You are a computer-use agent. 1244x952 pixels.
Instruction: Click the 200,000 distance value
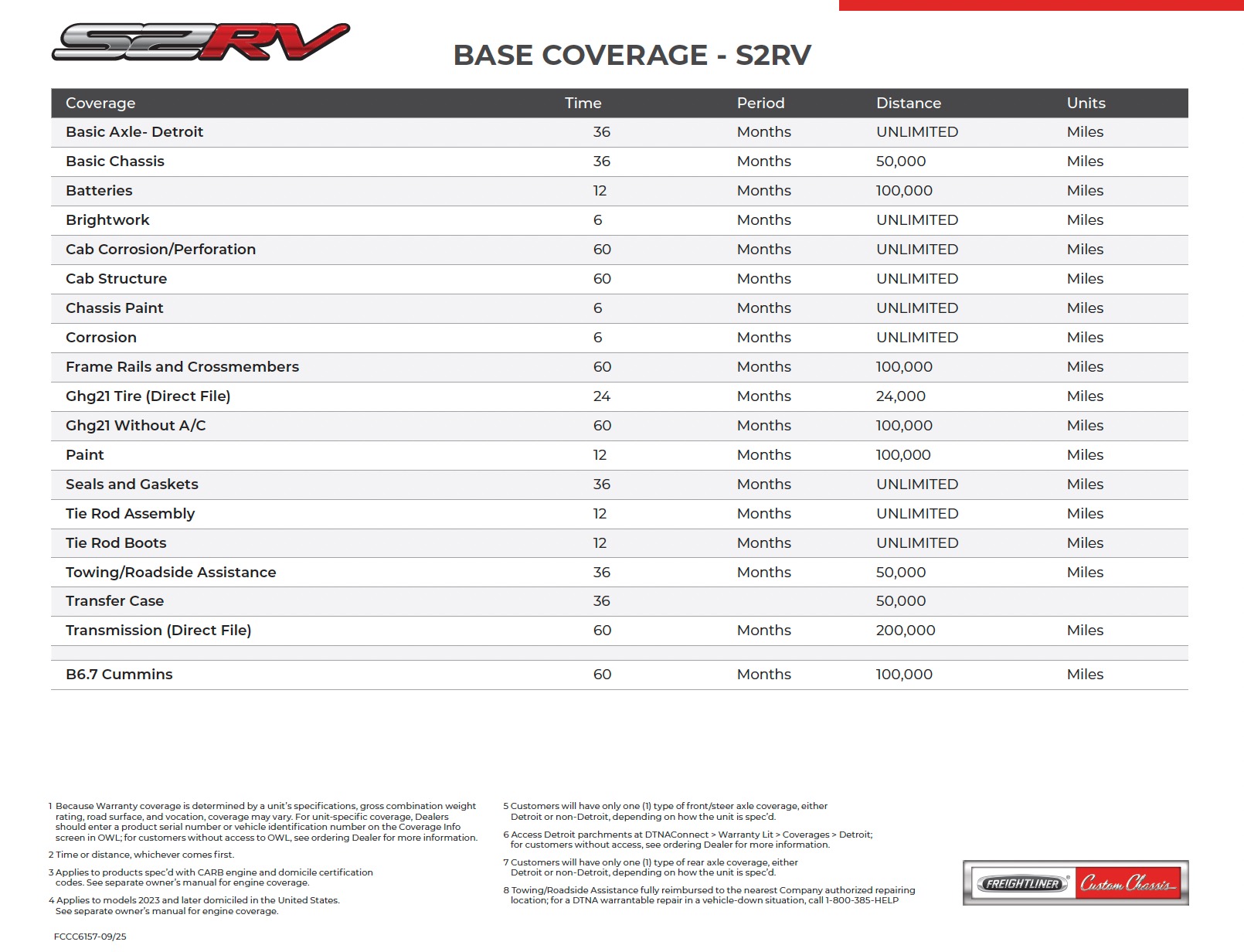click(x=905, y=631)
